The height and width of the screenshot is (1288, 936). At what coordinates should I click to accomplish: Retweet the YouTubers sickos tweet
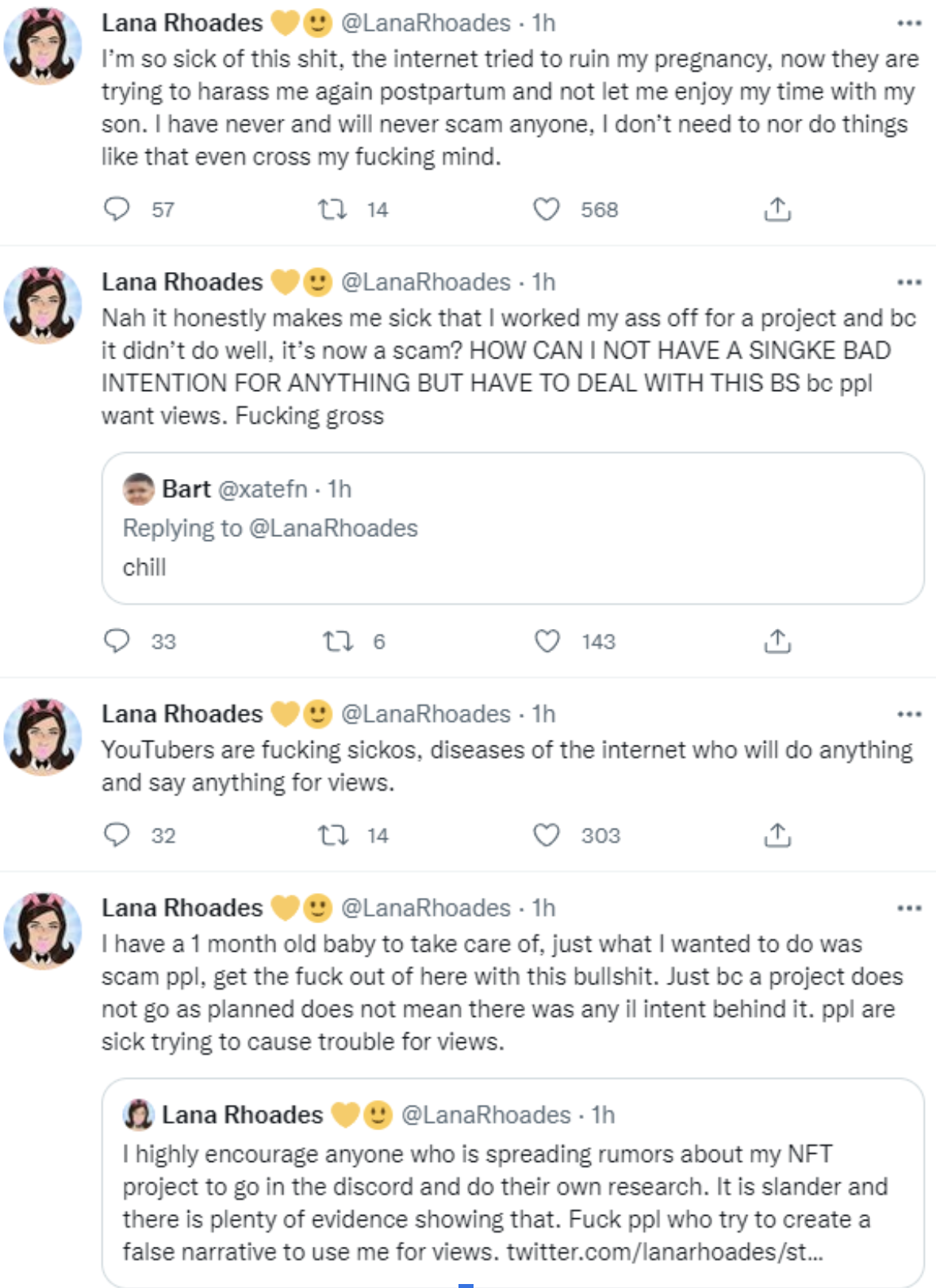tap(332, 835)
